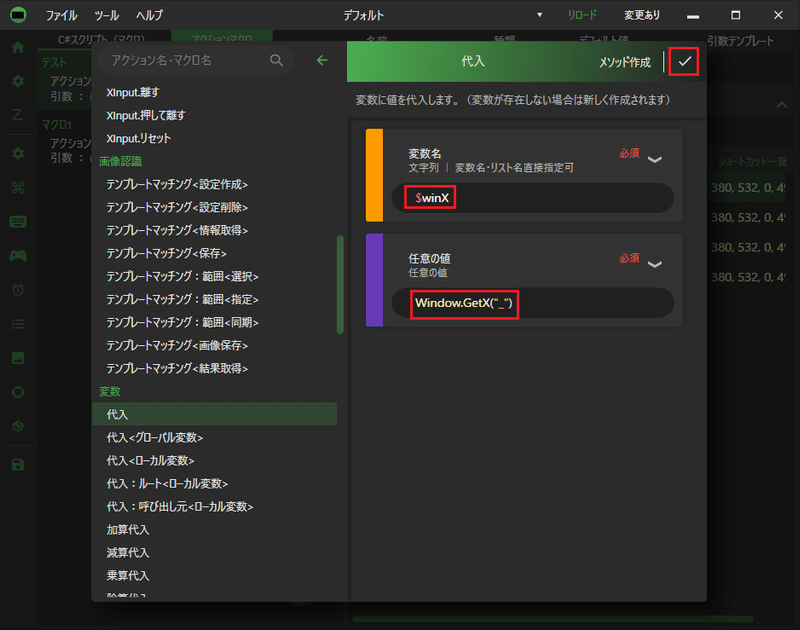The image size is (800, 630).
Task: Click the リロード button
Action: pyautogui.click(x=582, y=15)
